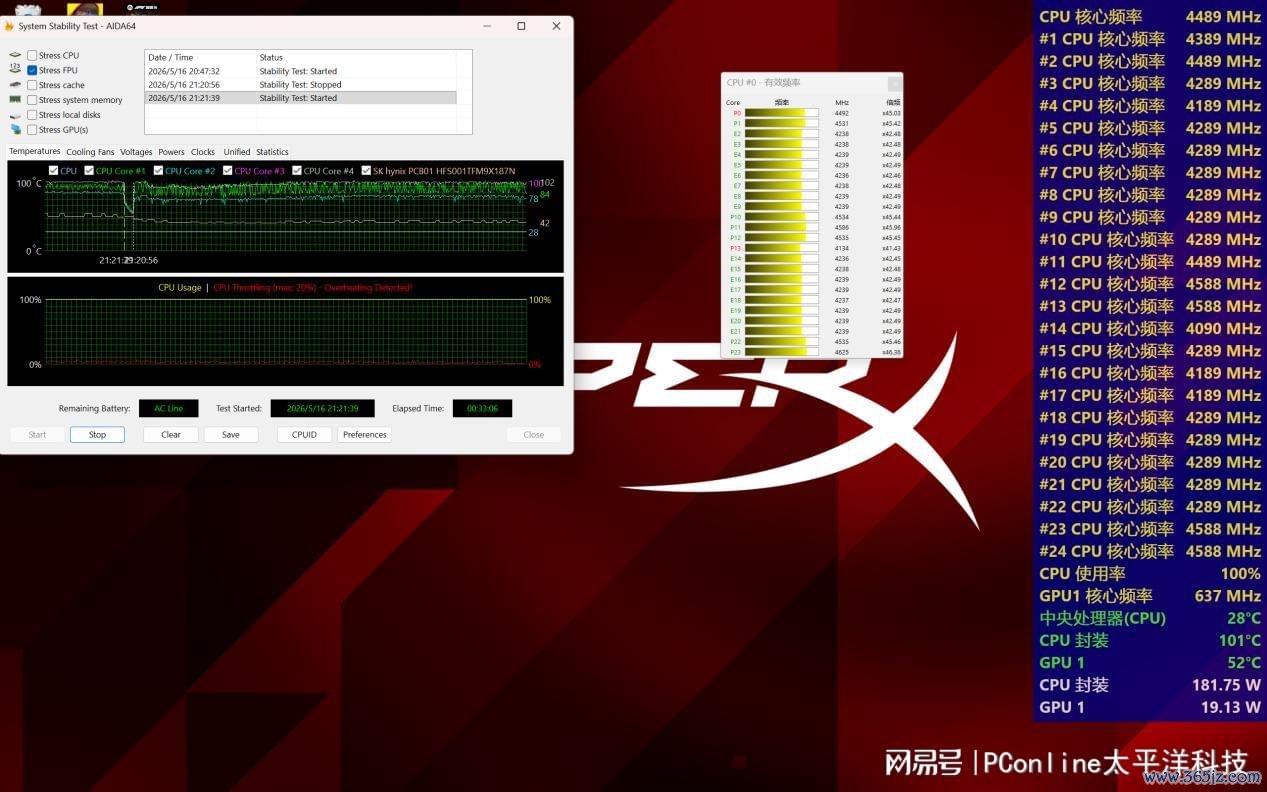Click the AIDA64 flame icon in the title bar

(x=9, y=26)
